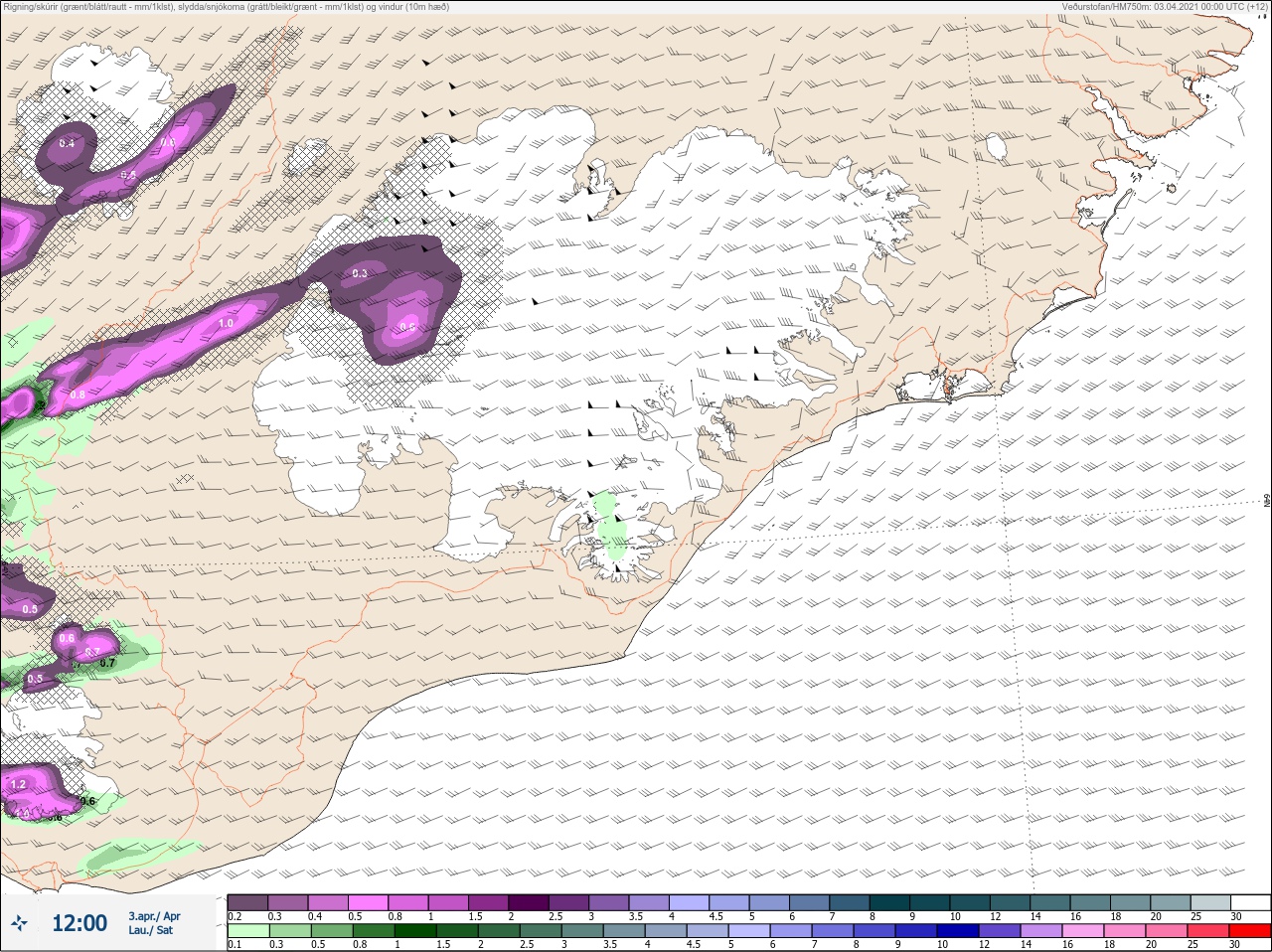Click the 'Lau./ Sat' weekday text
The width and height of the screenshot is (1272, 952).
pyautogui.click(x=151, y=930)
